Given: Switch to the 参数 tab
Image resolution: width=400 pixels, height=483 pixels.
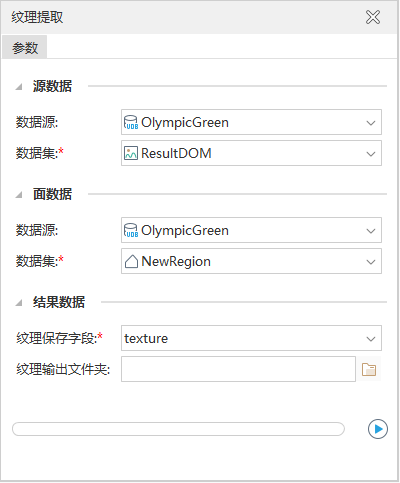Looking at the screenshot, I should (25, 47).
